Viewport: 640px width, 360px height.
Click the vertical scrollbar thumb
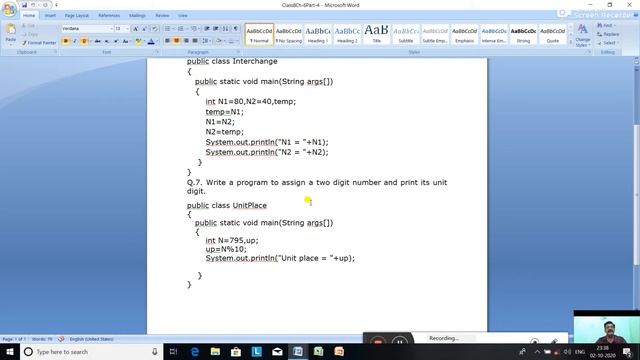click(636, 194)
